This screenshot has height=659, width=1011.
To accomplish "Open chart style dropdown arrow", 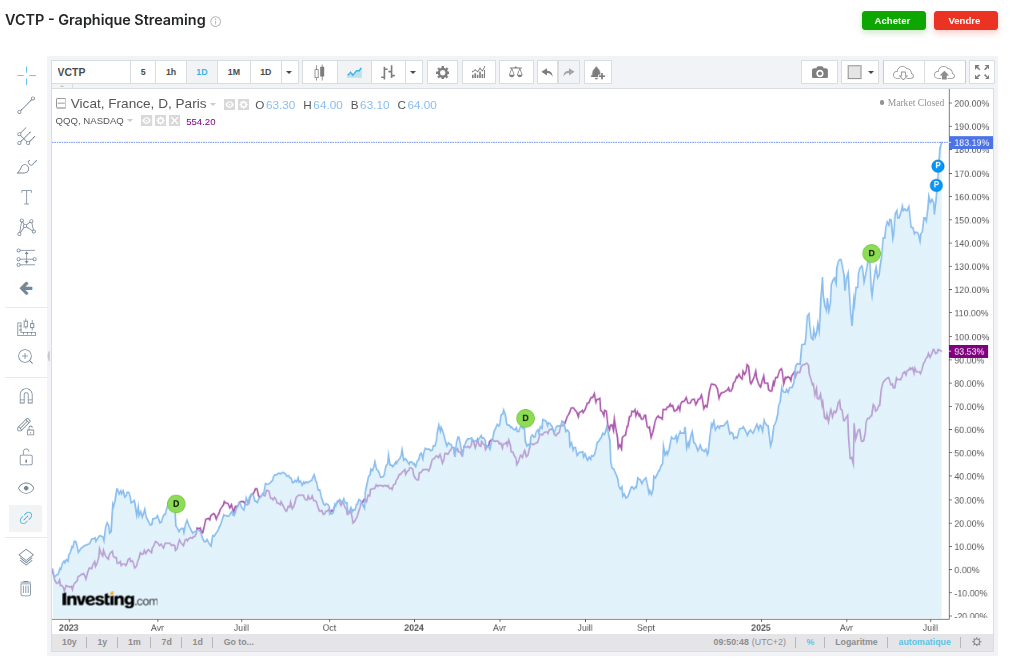I will 413,72.
